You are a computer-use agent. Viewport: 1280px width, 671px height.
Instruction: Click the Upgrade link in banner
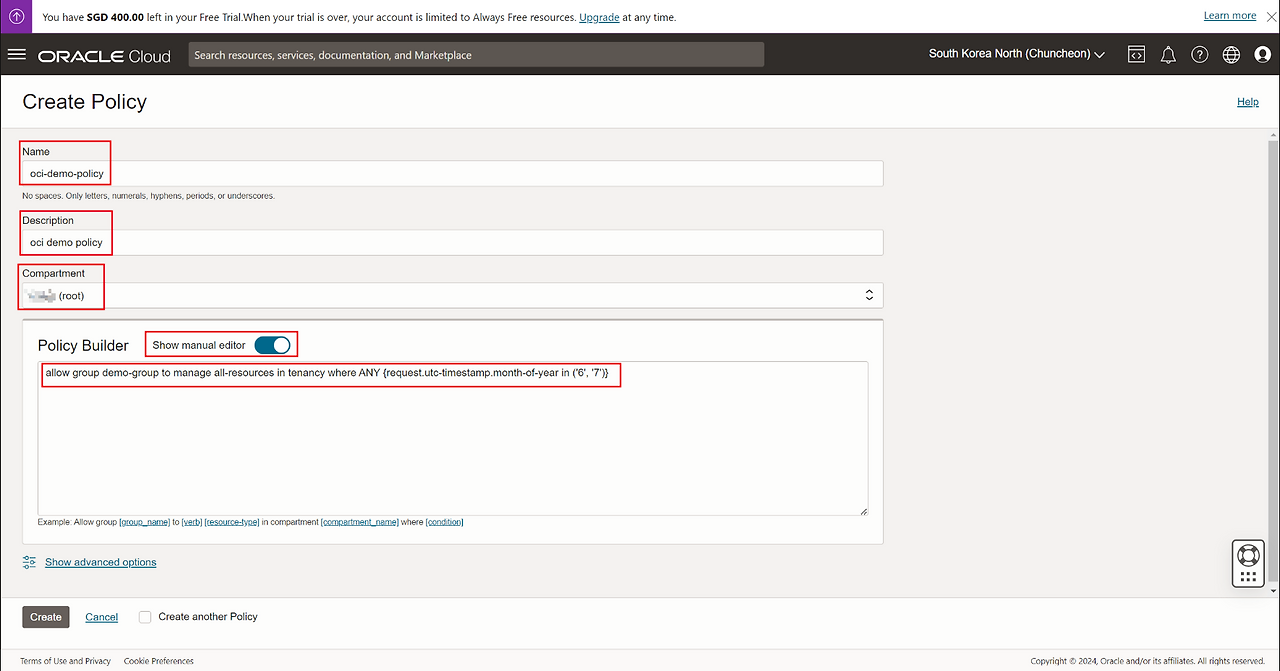click(x=599, y=17)
